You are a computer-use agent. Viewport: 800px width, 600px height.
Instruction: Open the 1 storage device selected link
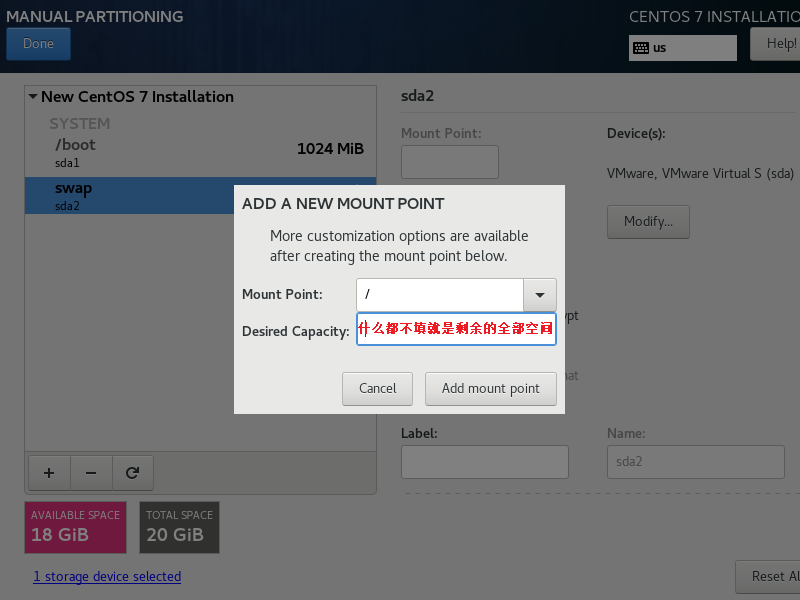107,576
